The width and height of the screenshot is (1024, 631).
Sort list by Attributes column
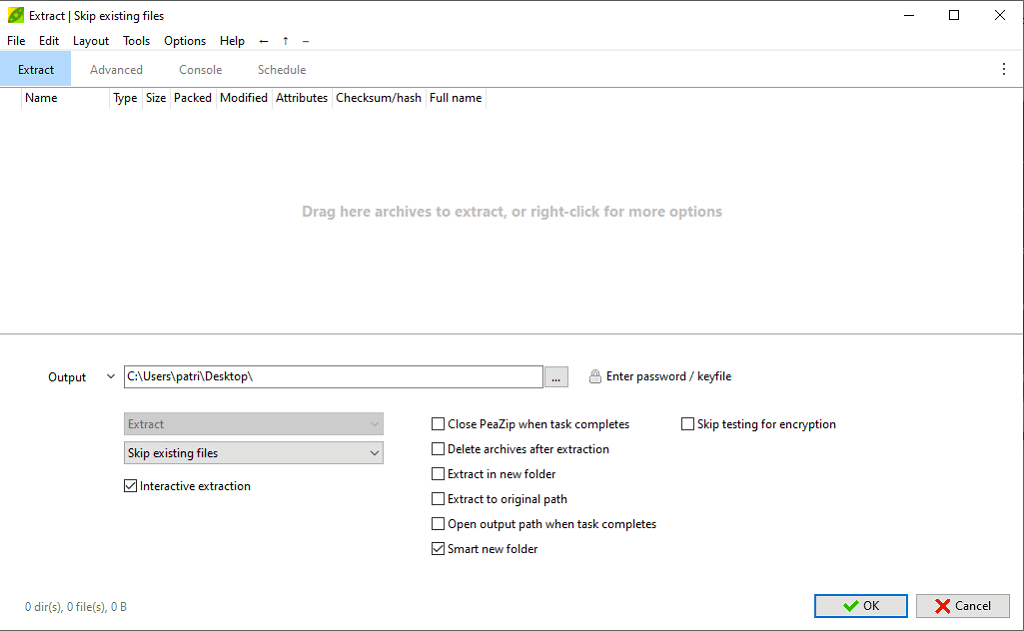302,98
